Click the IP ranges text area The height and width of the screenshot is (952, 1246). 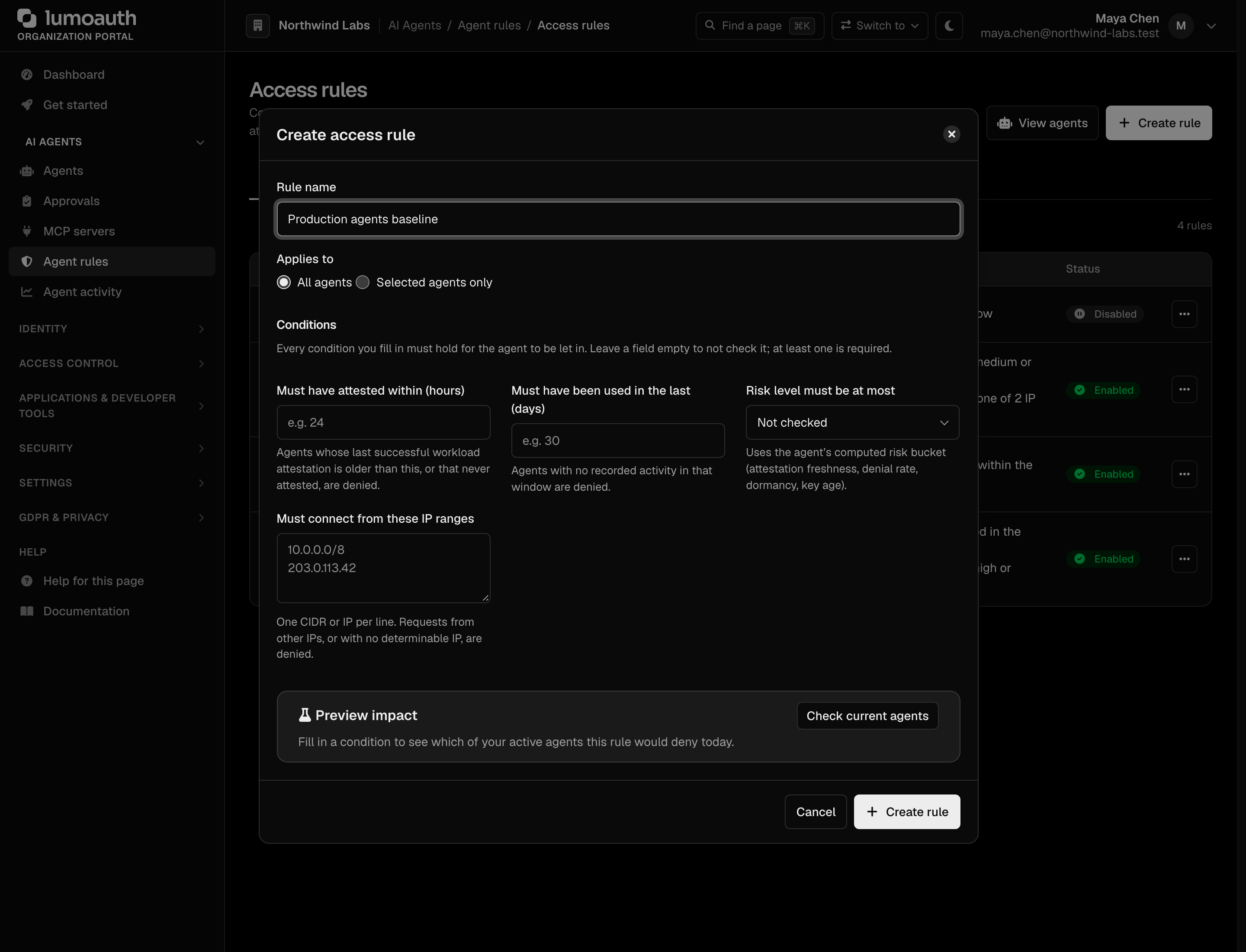383,568
